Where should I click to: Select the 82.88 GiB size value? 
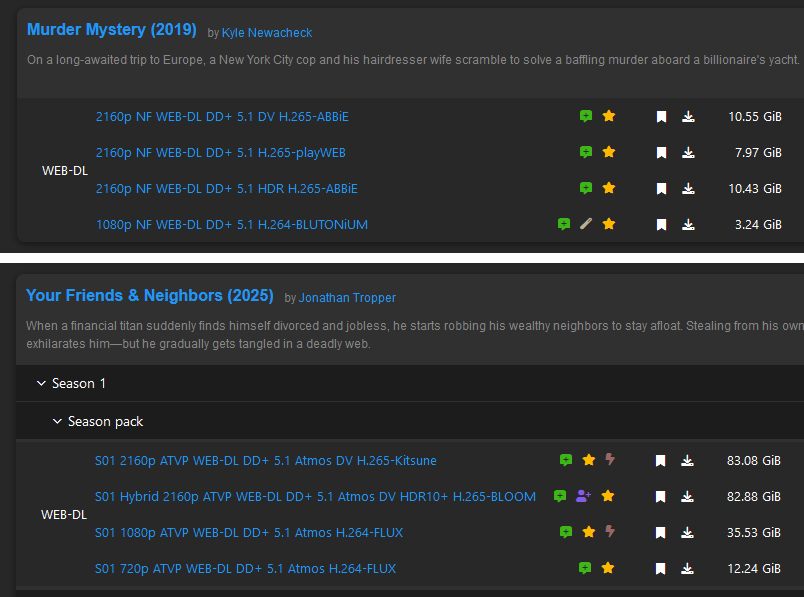click(754, 496)
